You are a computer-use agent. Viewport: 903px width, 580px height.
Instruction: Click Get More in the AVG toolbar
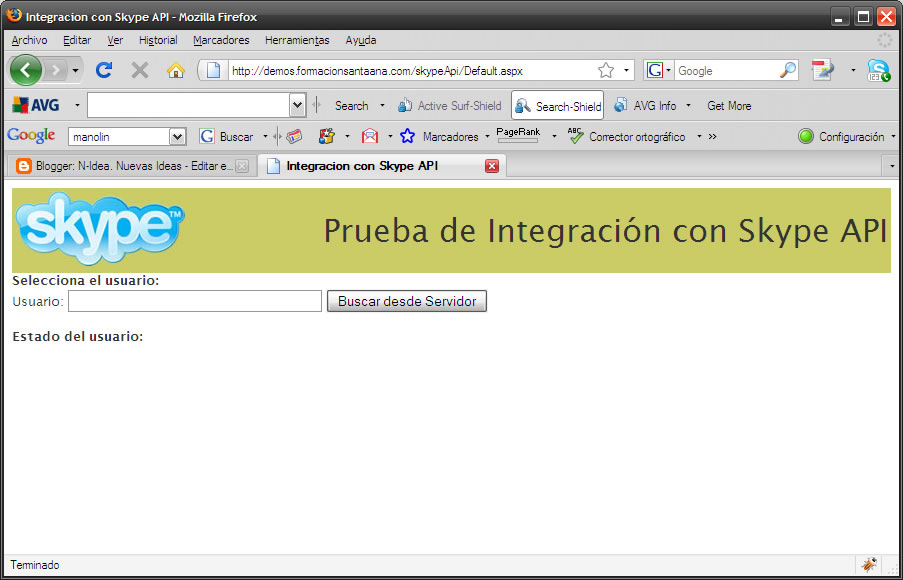click(729, 105)
